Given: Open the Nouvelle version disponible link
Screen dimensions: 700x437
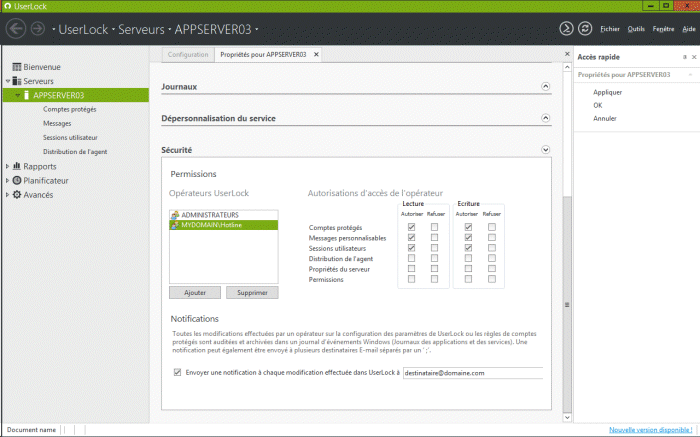Looking at the screenshot, I should (651, 429).
